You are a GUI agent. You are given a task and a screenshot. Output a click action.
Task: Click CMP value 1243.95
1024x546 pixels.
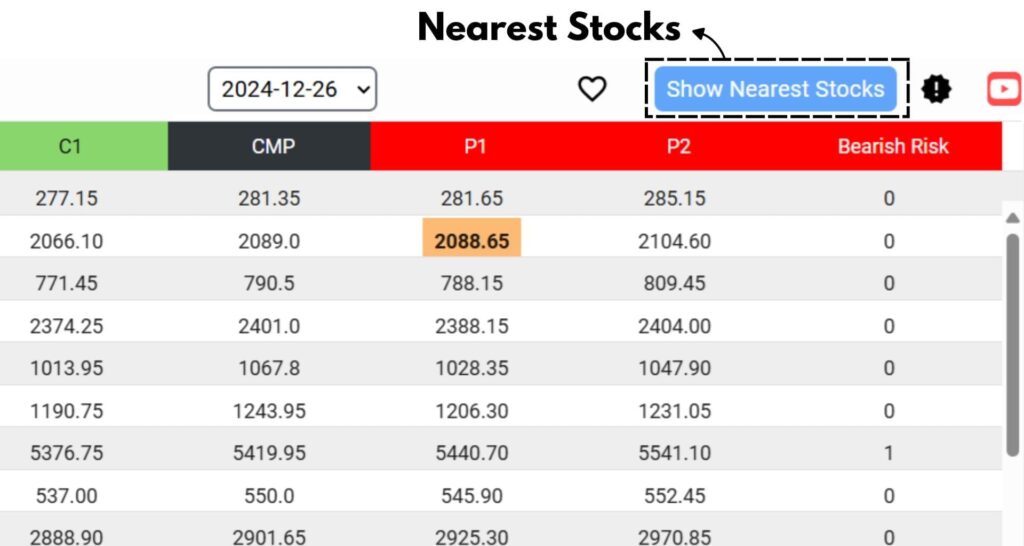[269, 411]
